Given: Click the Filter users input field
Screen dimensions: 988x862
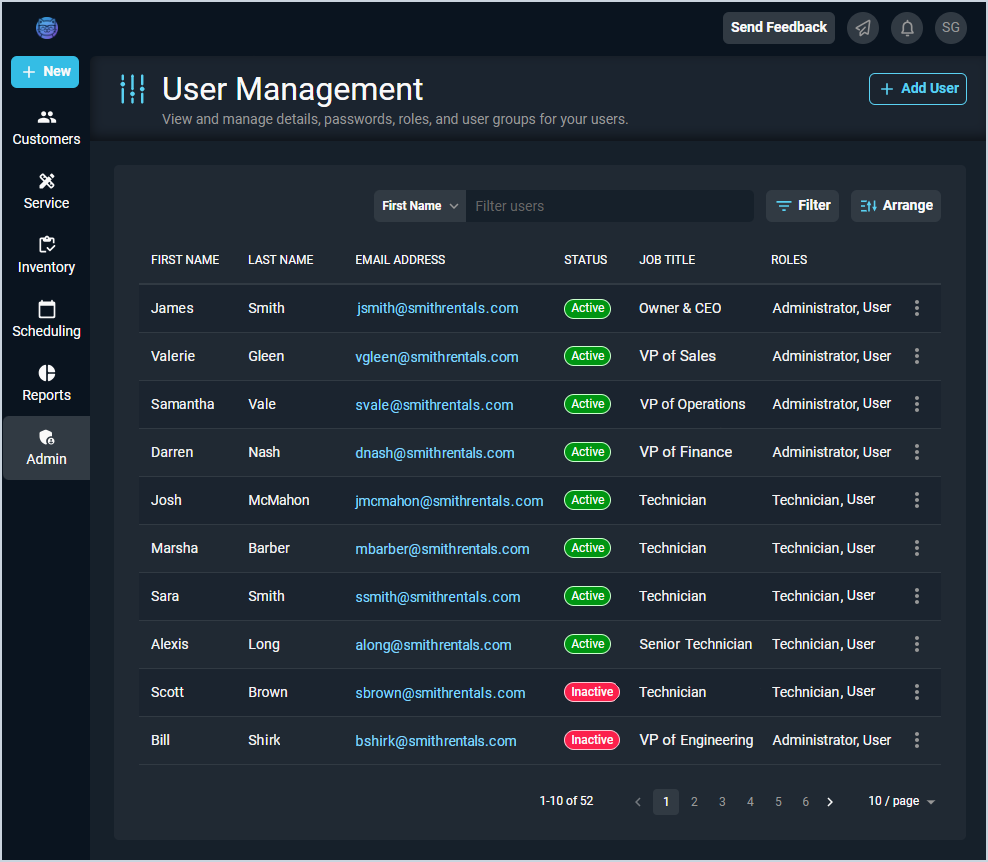Looking at the screenshot, I should pos(609,206).
